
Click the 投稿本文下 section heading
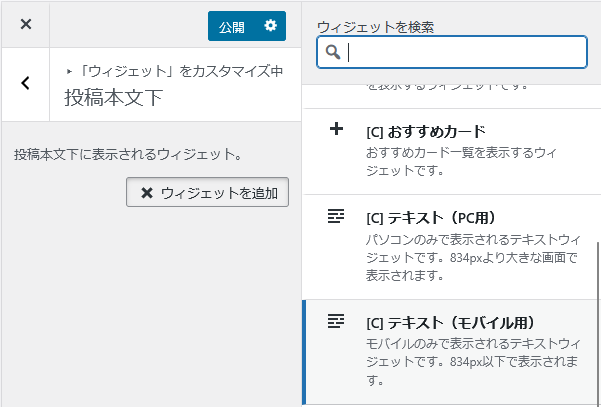113,98
